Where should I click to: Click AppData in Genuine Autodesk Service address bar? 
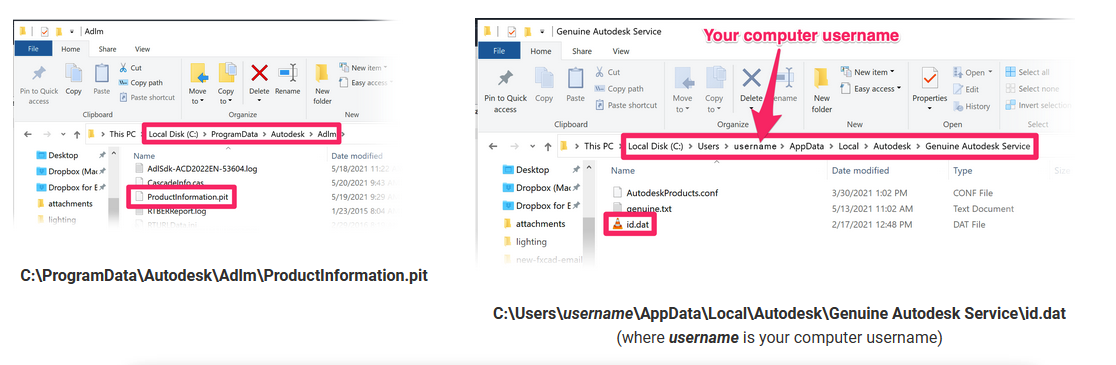(x=805, y=147)
